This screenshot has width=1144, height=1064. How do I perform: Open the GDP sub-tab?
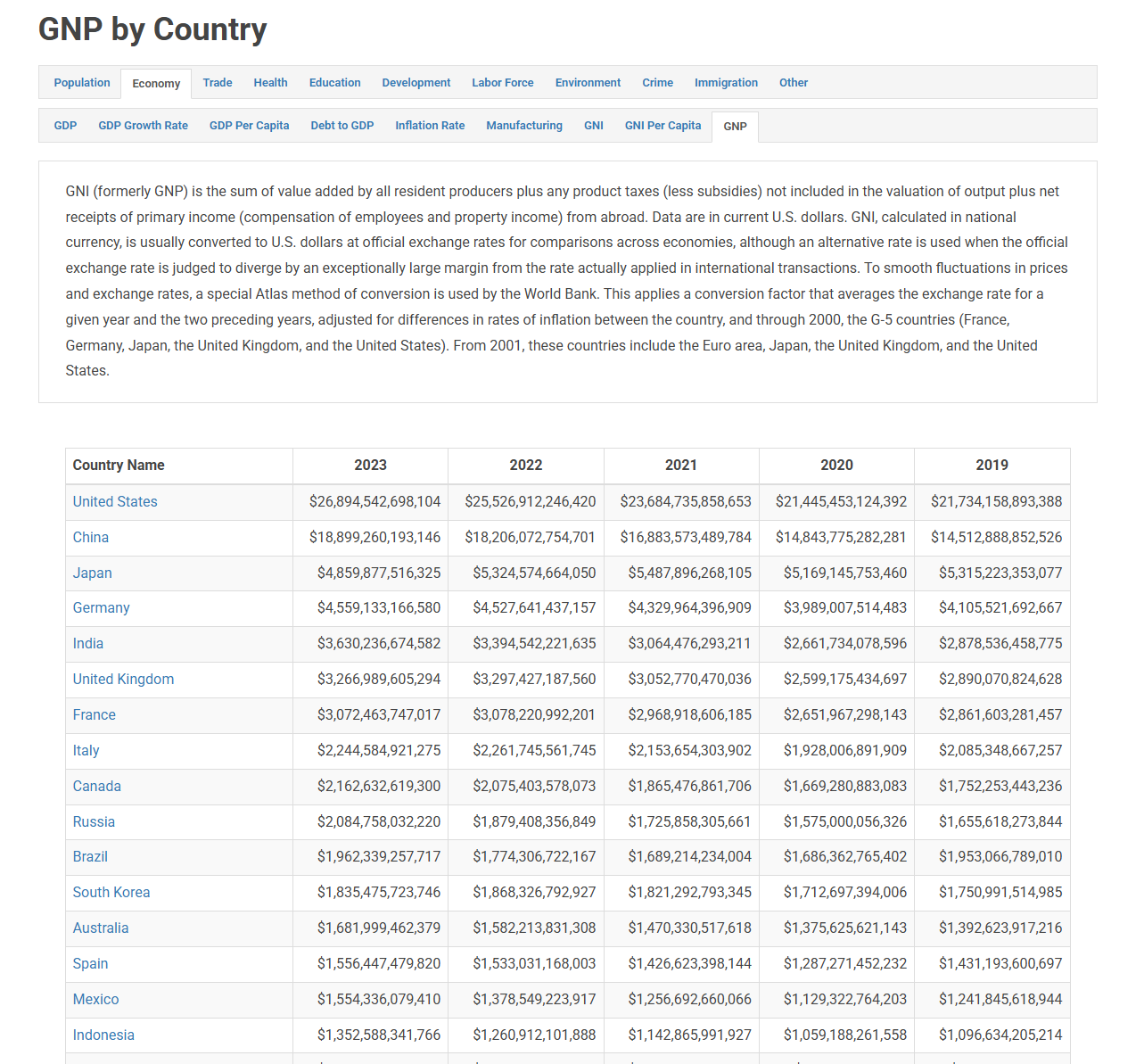tap(65, 126)
